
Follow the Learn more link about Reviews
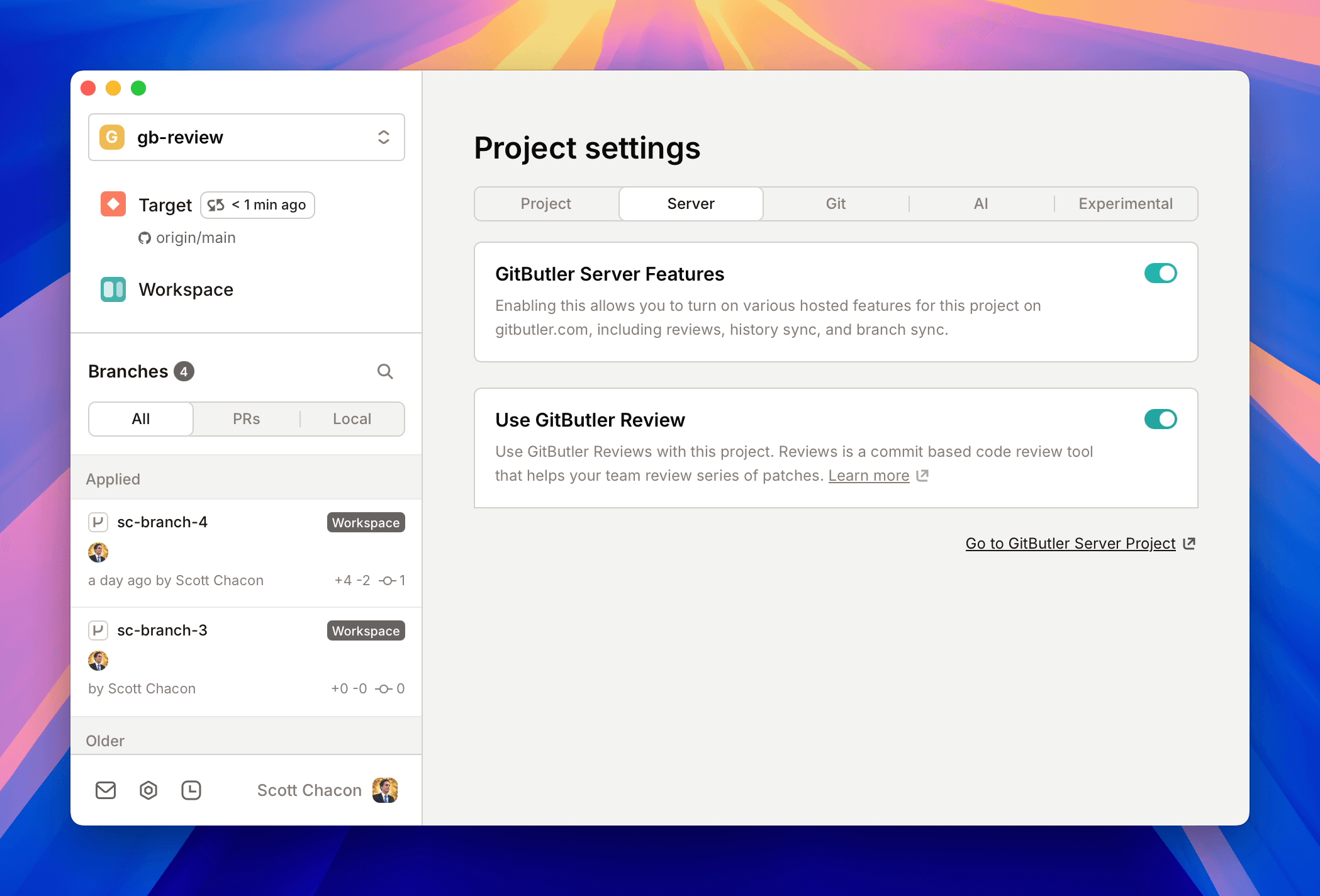(x=869, y=476)
